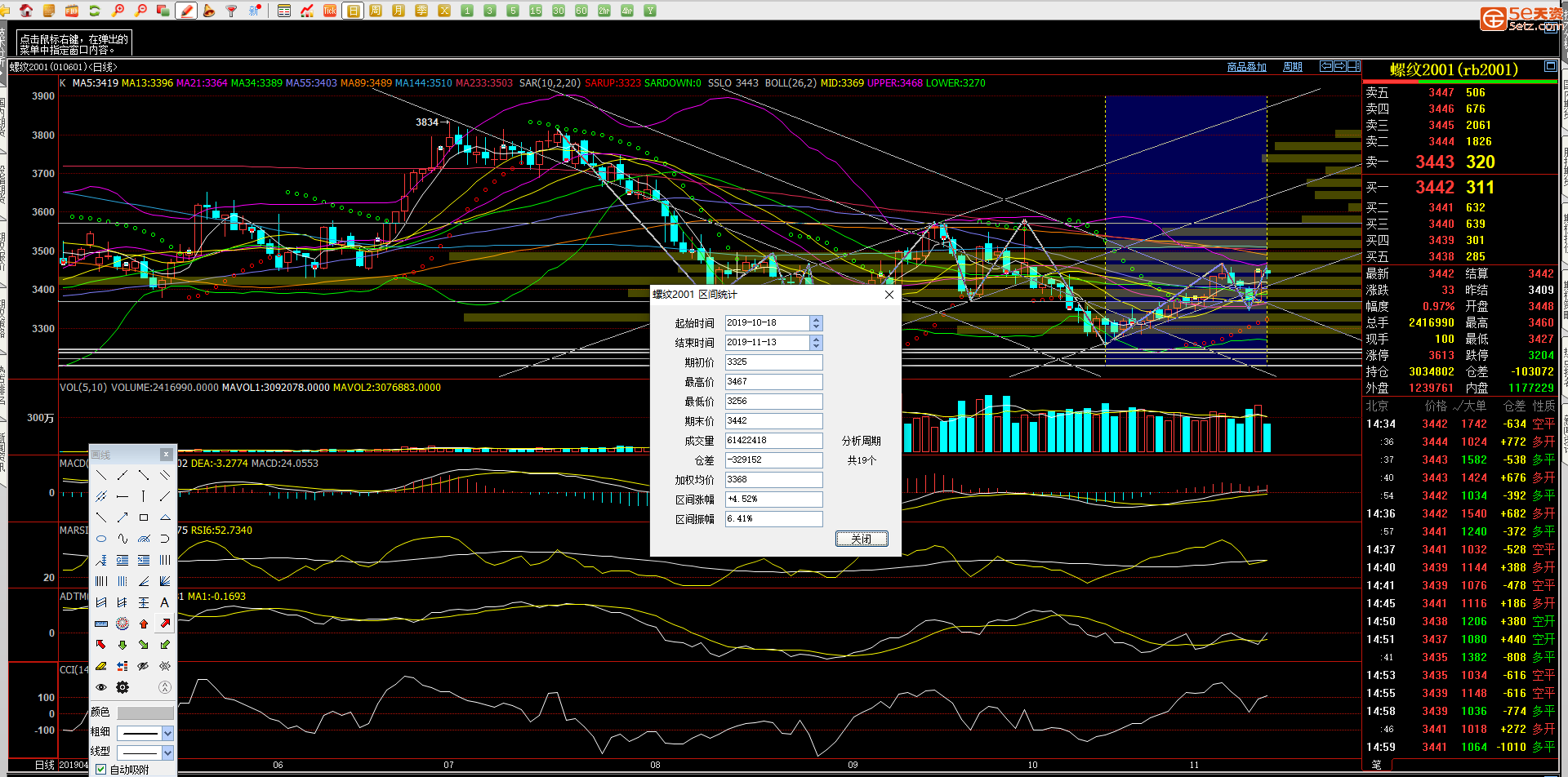
Task: Open the 周期 link above chart
Action: point(1293,67)
